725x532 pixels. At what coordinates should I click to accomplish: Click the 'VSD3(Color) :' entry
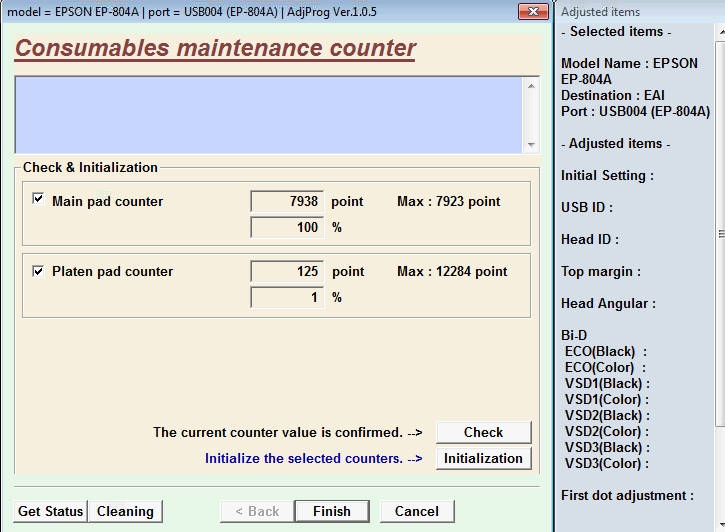(x=607, y=463)
